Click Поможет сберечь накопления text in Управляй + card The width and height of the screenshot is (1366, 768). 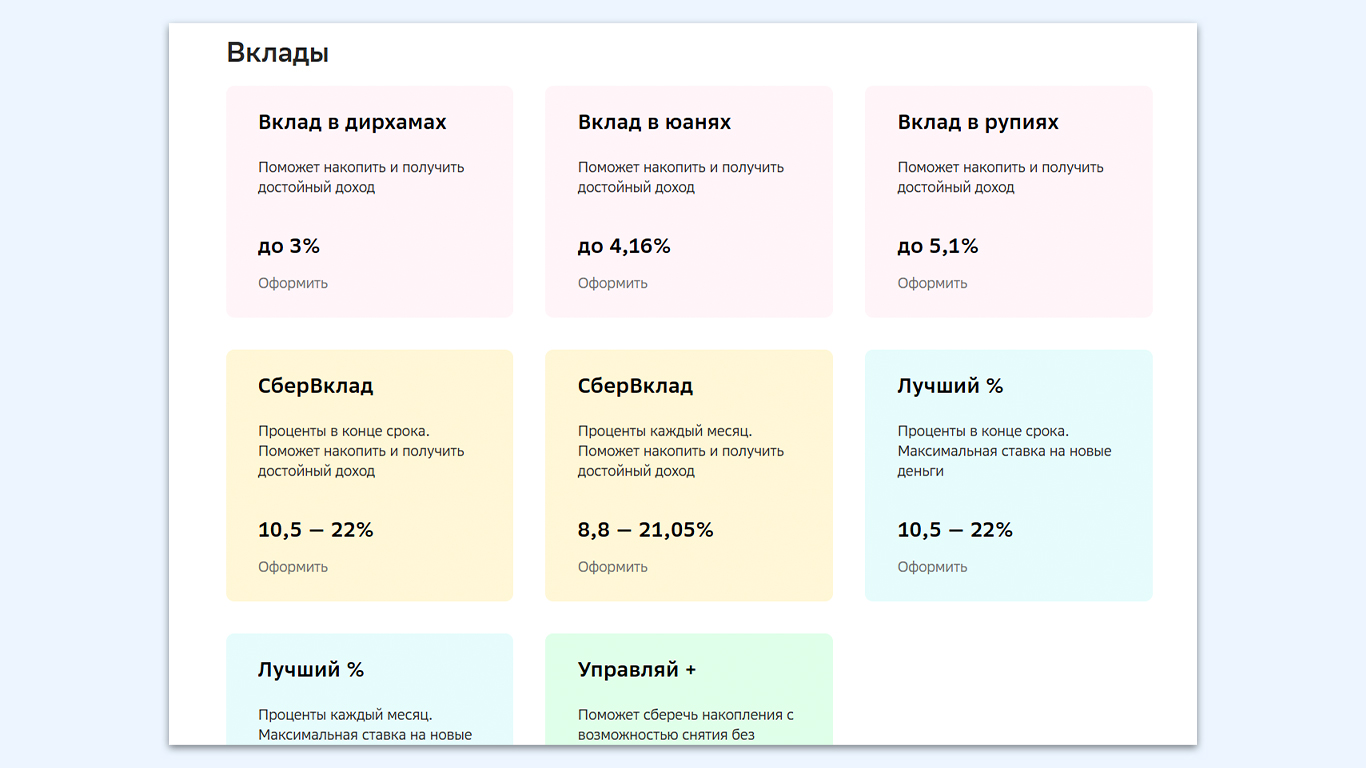coord(686,725)
